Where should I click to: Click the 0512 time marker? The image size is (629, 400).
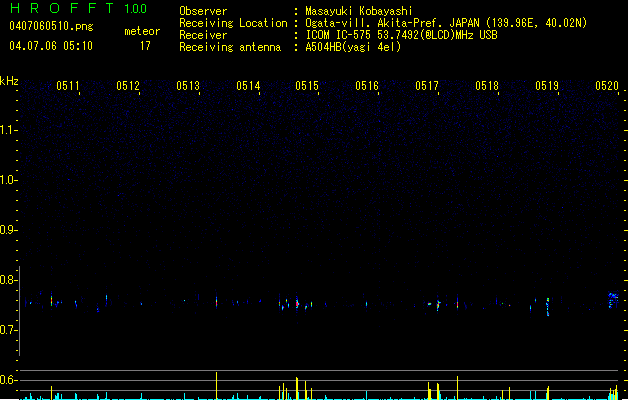tap(128, 86)
